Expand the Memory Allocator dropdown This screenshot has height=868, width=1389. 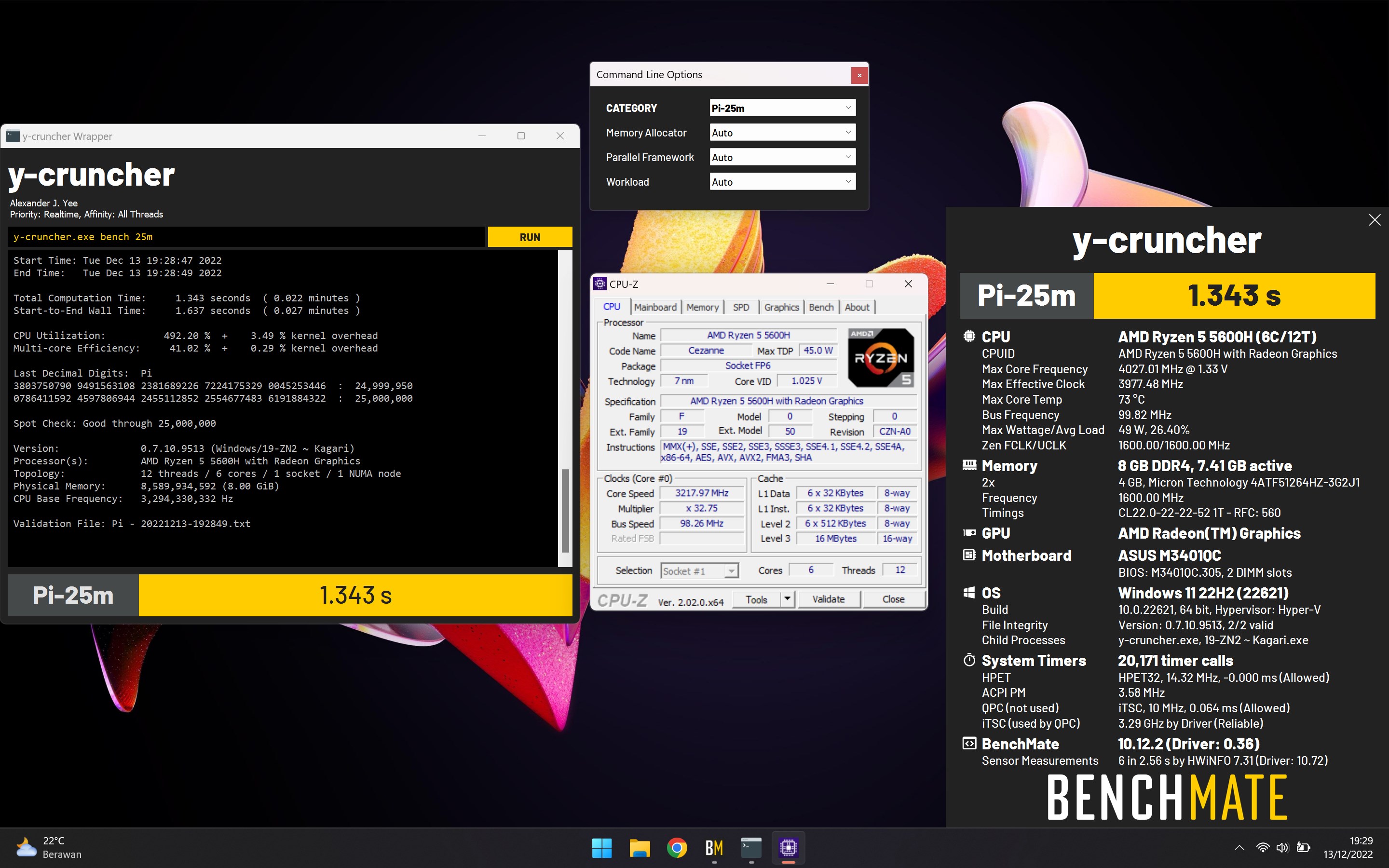tap(782, 133)
